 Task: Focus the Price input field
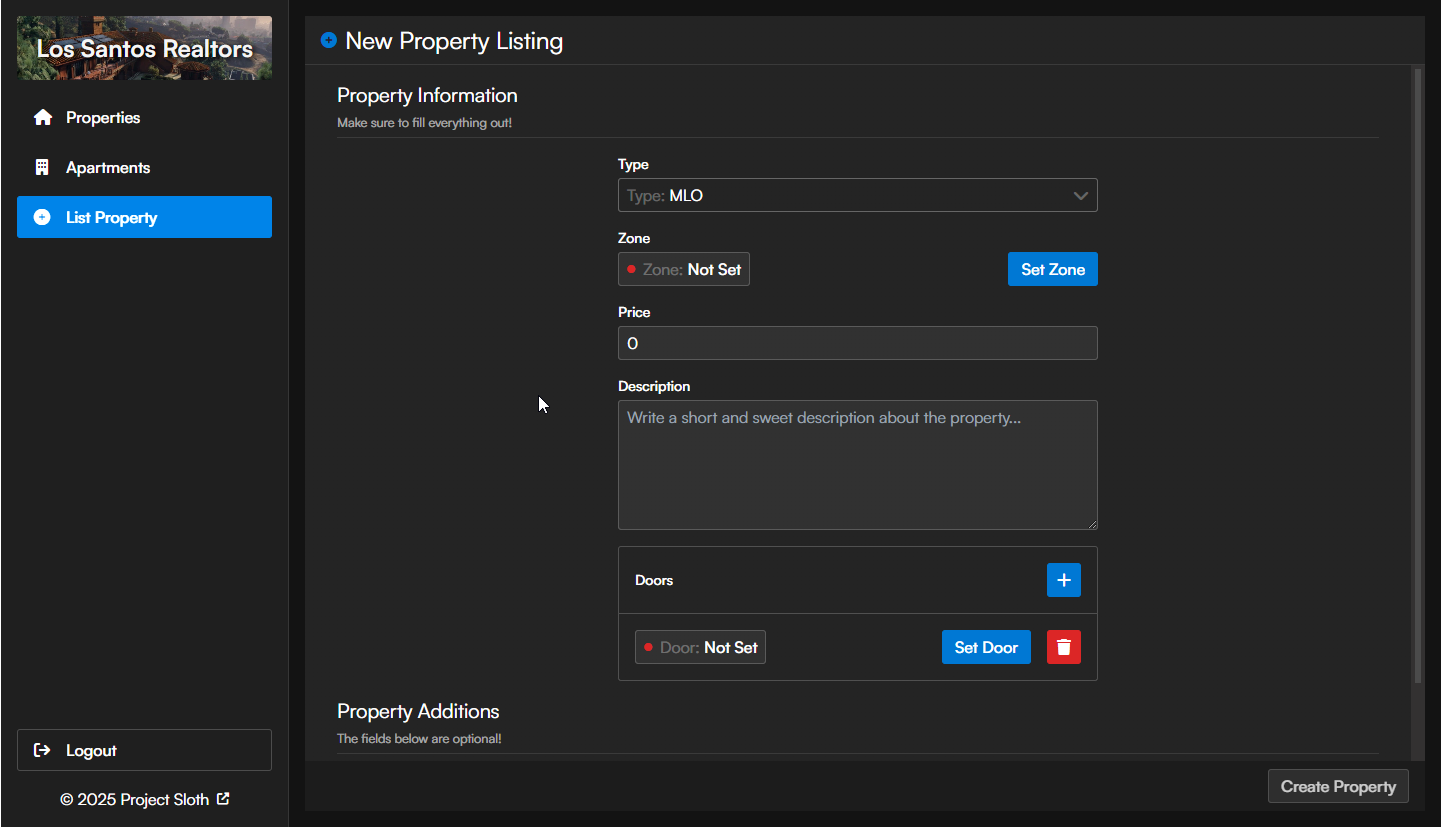coord(858,343)
